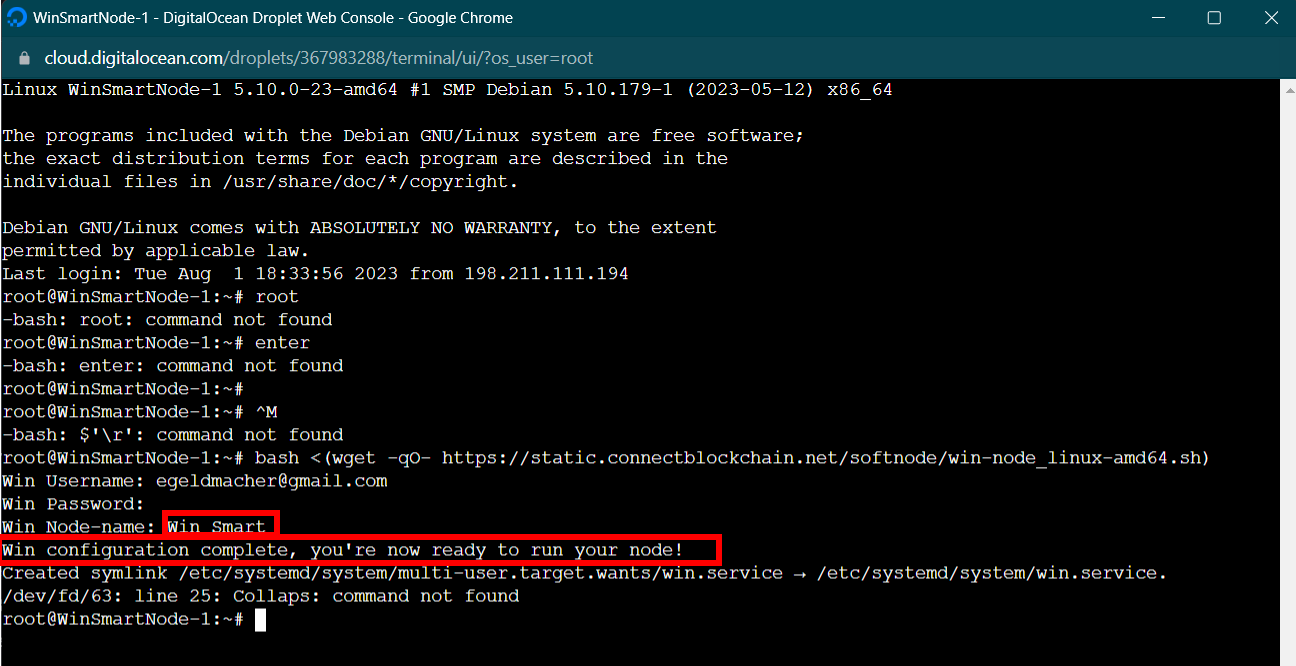Close the Droplet Web Console window
Viewport: 1296px width, 666px height.
coord(1271,18)
